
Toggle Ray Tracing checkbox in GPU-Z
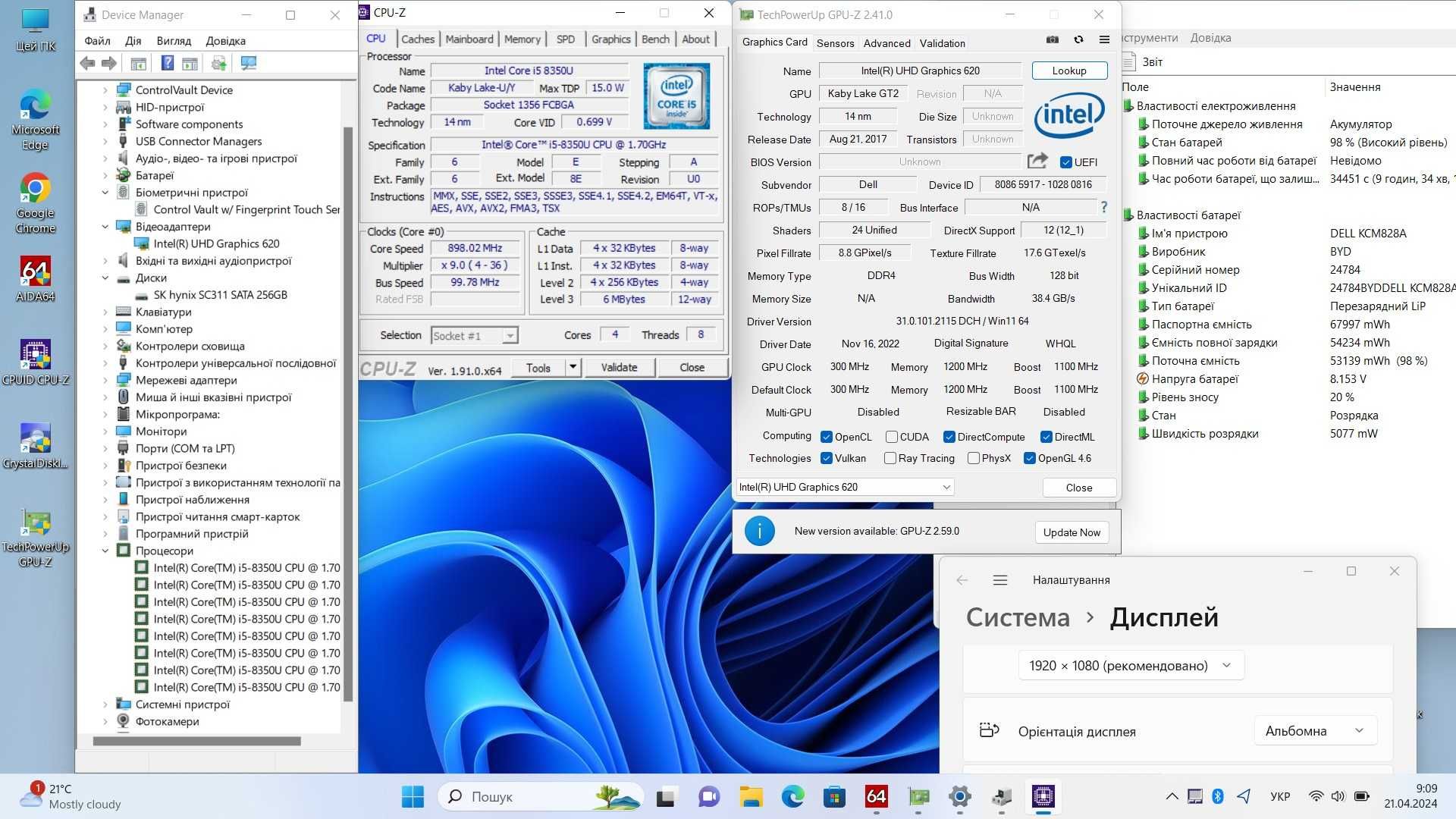pos(890,458)
